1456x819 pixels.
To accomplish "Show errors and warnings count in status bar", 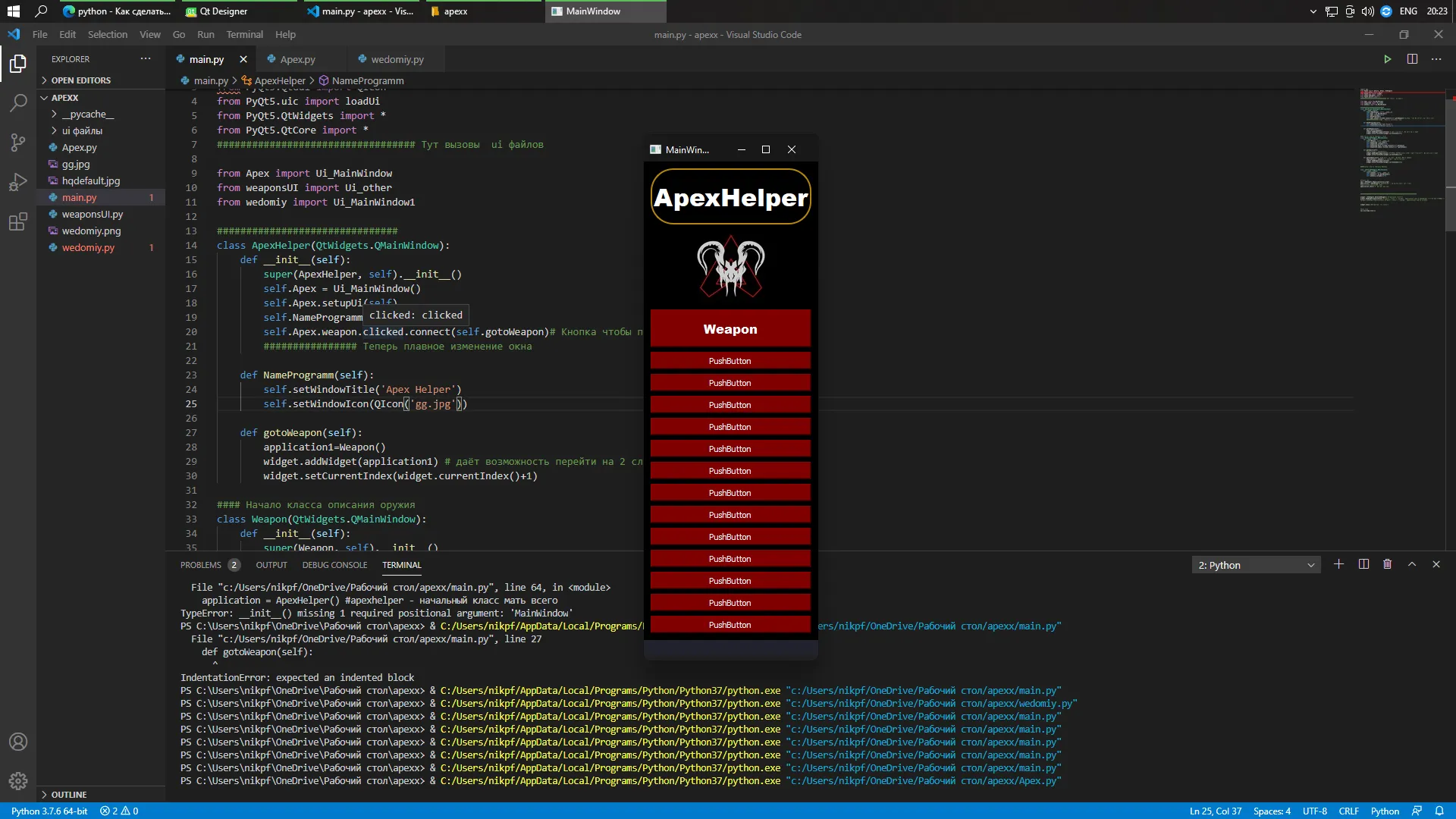I will [x=119, y=811].
